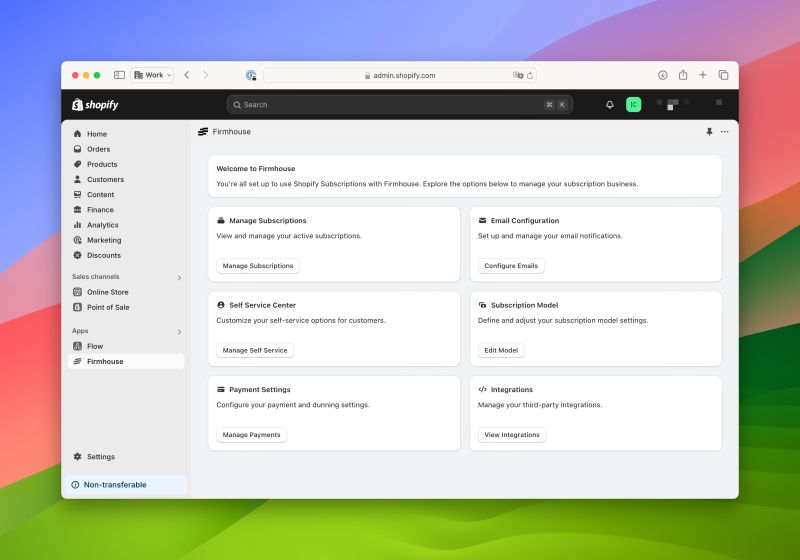Open a new Safari tab
Viewport: 800px width, 560px height.
click(703, 75)
